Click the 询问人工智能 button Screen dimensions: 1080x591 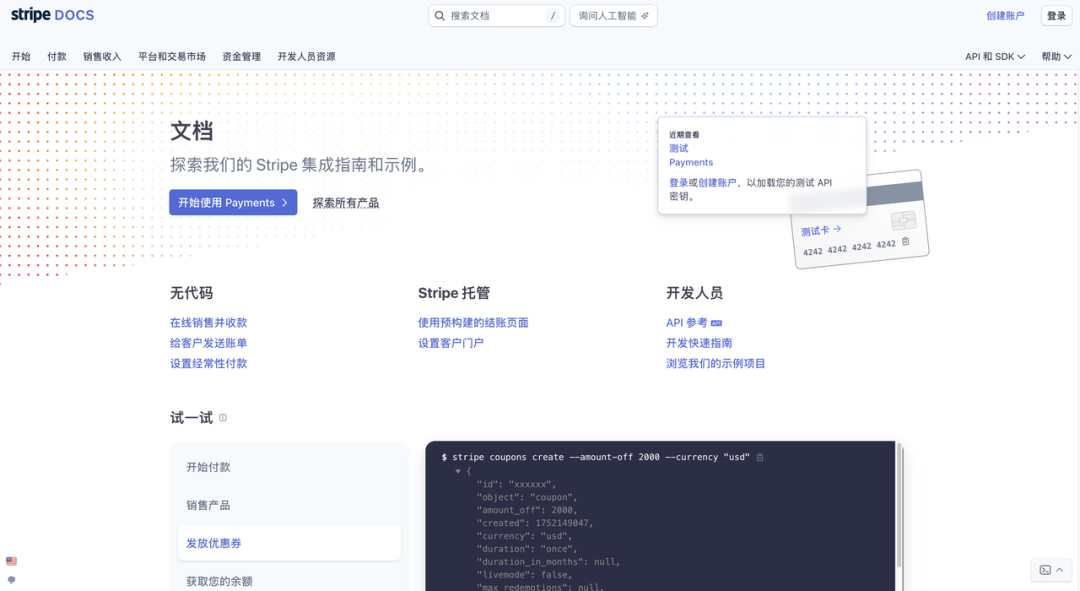(x=613, y=16)
